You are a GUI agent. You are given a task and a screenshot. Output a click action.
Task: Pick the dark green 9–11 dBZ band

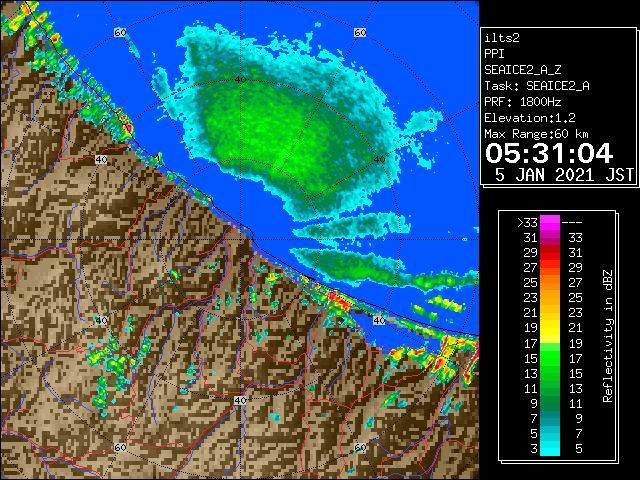[x=550, y=403]
